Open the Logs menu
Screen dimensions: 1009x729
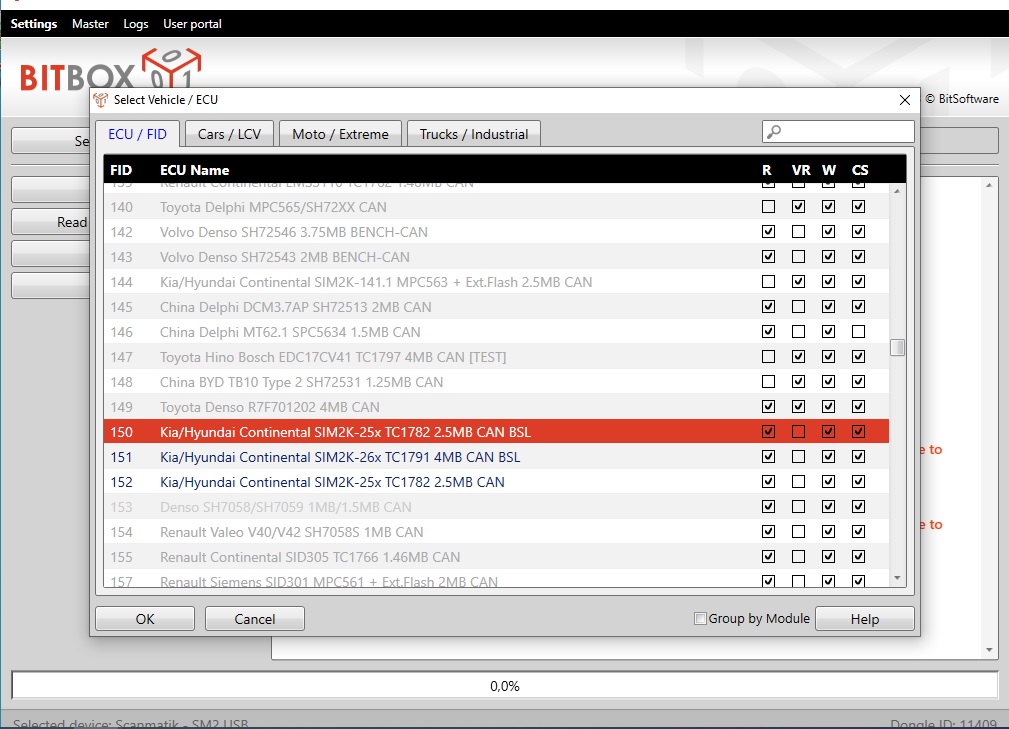click(x=135, y=24)
